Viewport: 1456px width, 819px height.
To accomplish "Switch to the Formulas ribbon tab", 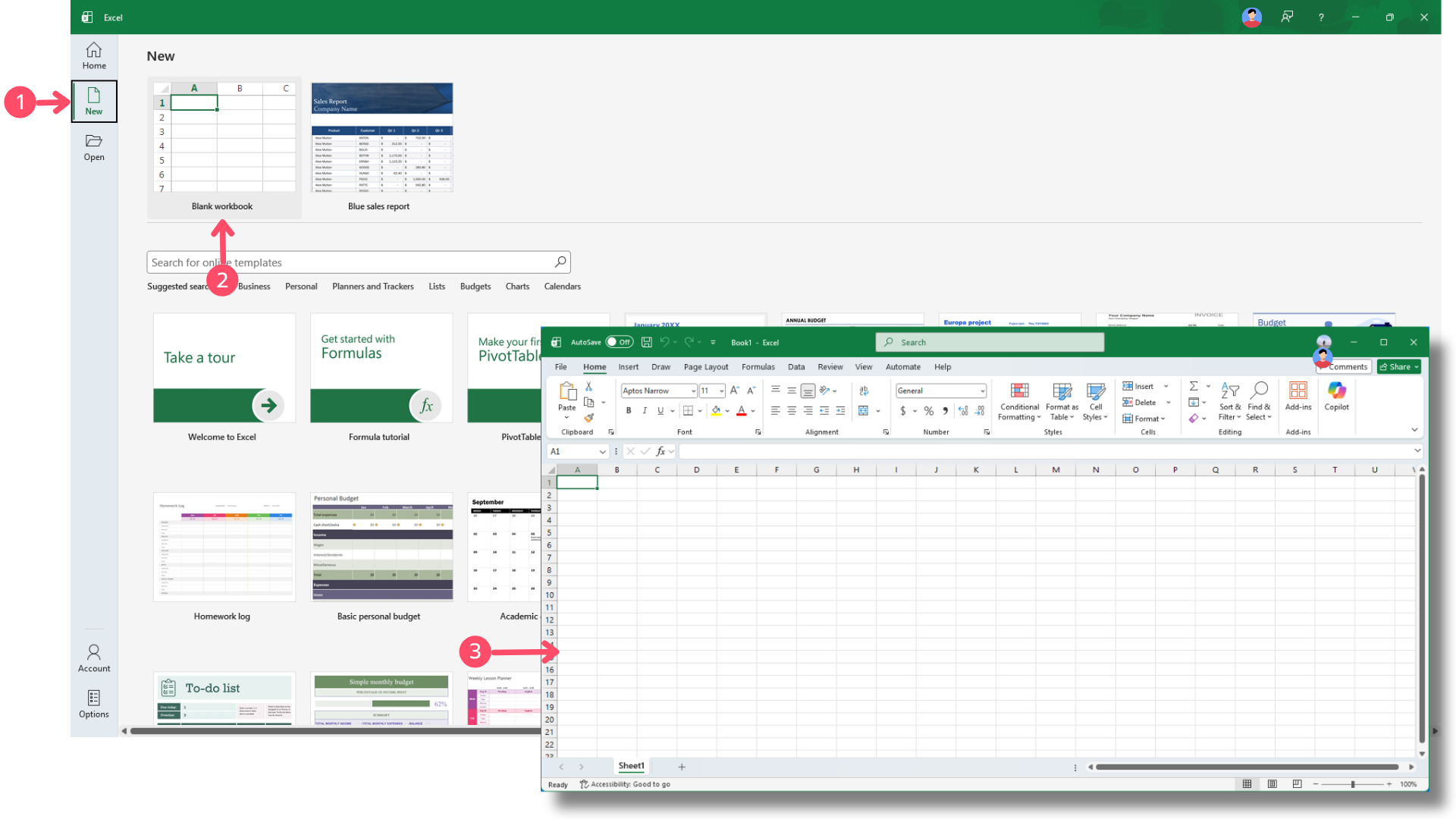I will [758, 366].
